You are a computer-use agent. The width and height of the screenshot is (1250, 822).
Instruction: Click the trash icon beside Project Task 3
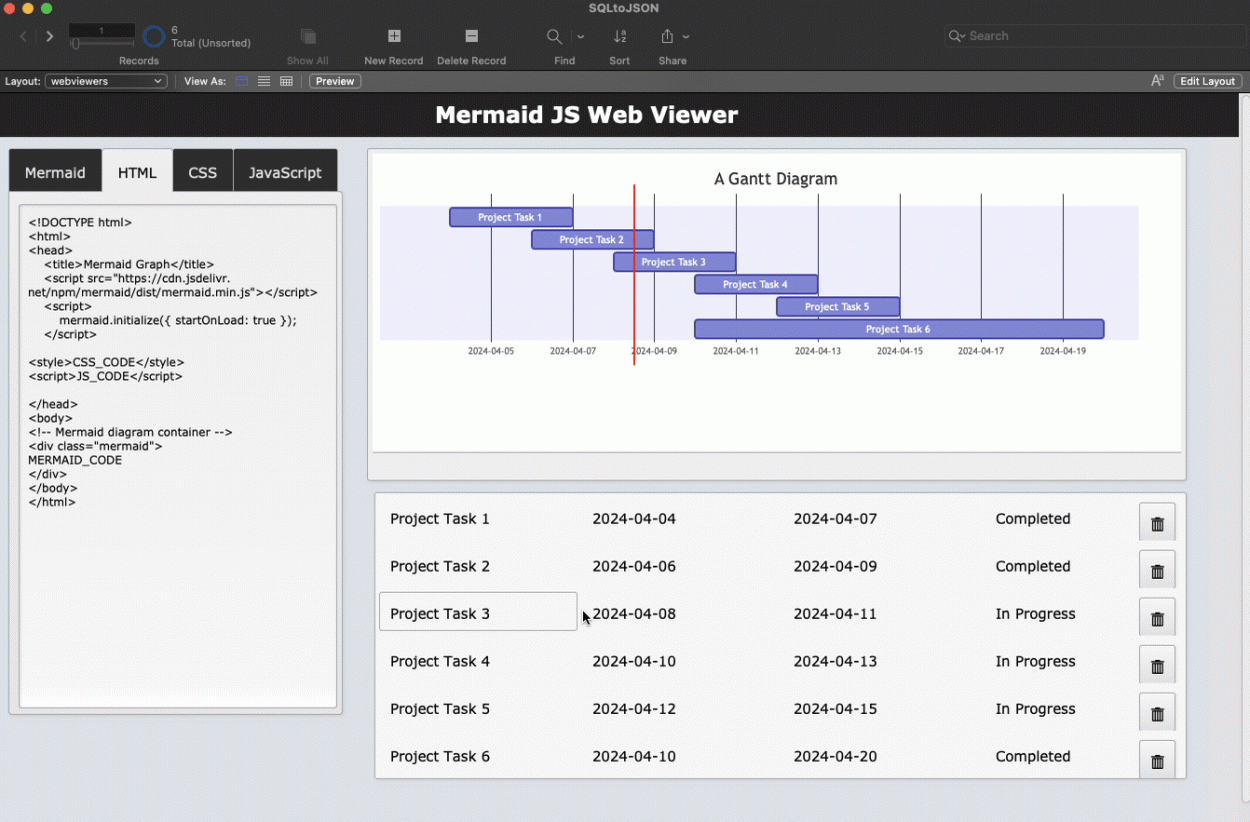(1157, 617)
